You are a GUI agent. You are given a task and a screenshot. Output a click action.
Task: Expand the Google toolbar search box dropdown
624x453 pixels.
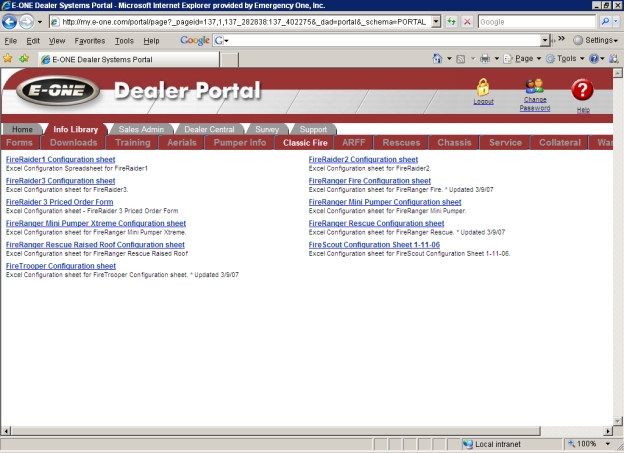tap(545, 40)
